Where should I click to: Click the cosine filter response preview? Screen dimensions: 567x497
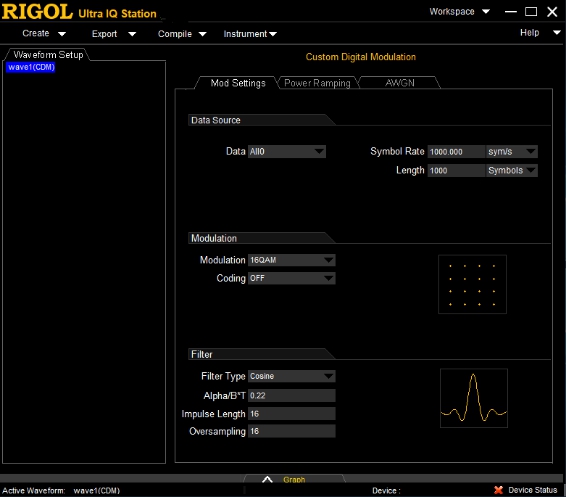point(474,398)
